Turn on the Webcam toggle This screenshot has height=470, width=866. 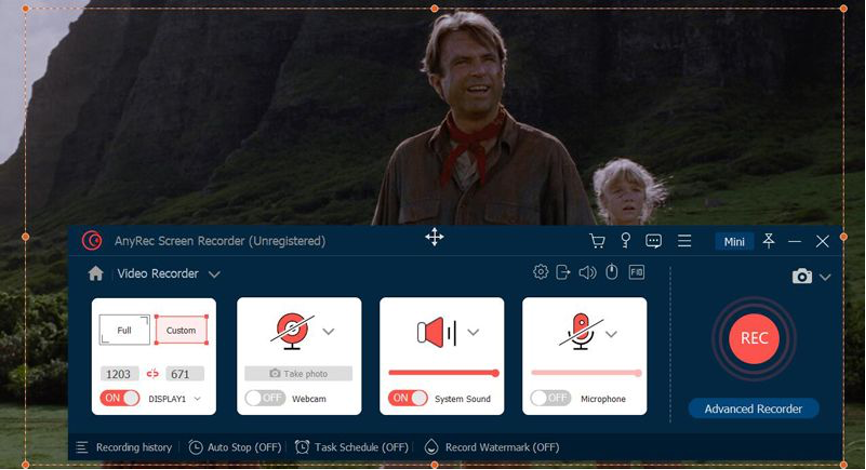(266, 398)
